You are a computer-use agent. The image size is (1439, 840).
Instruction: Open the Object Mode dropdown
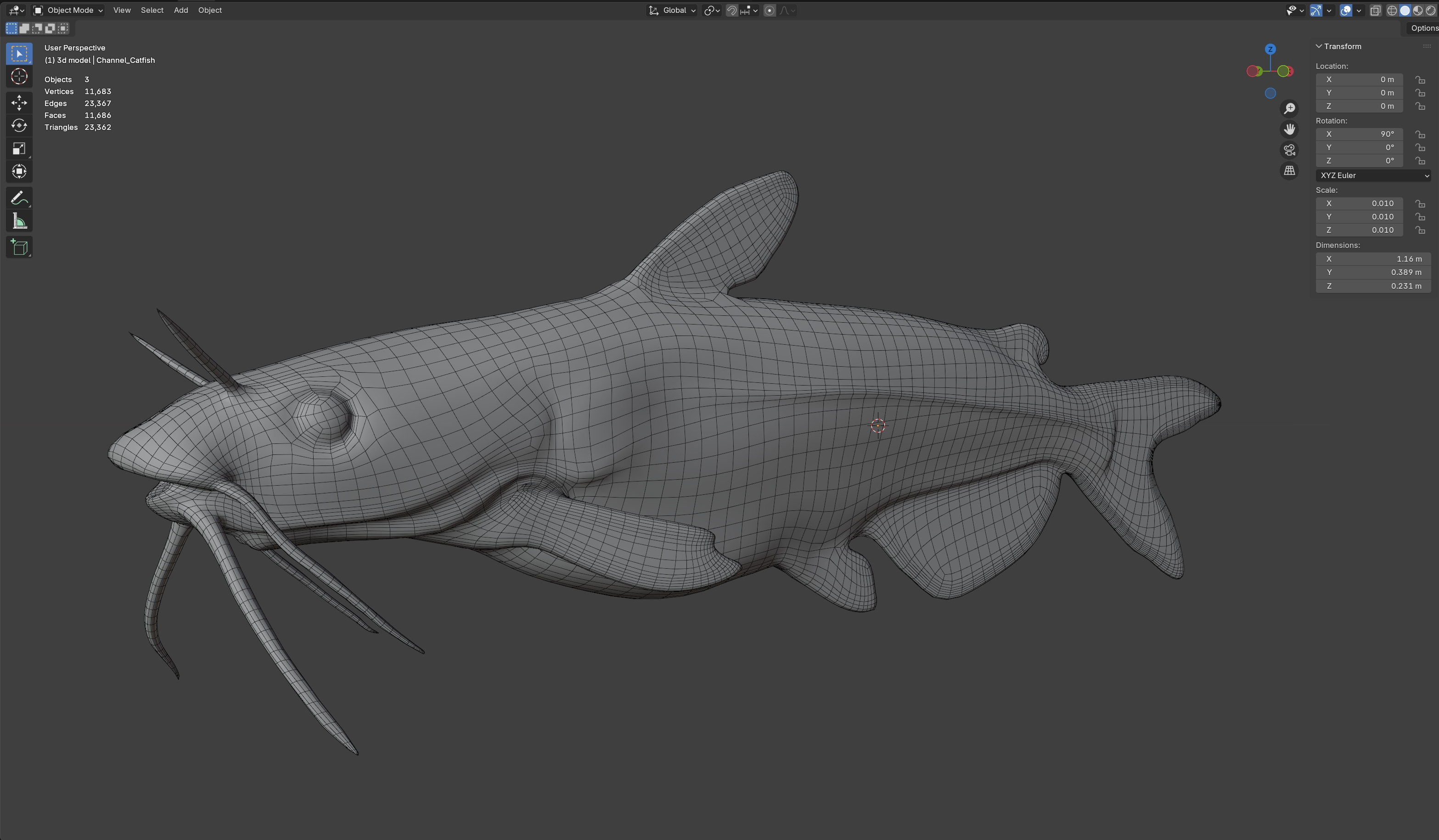68,10
